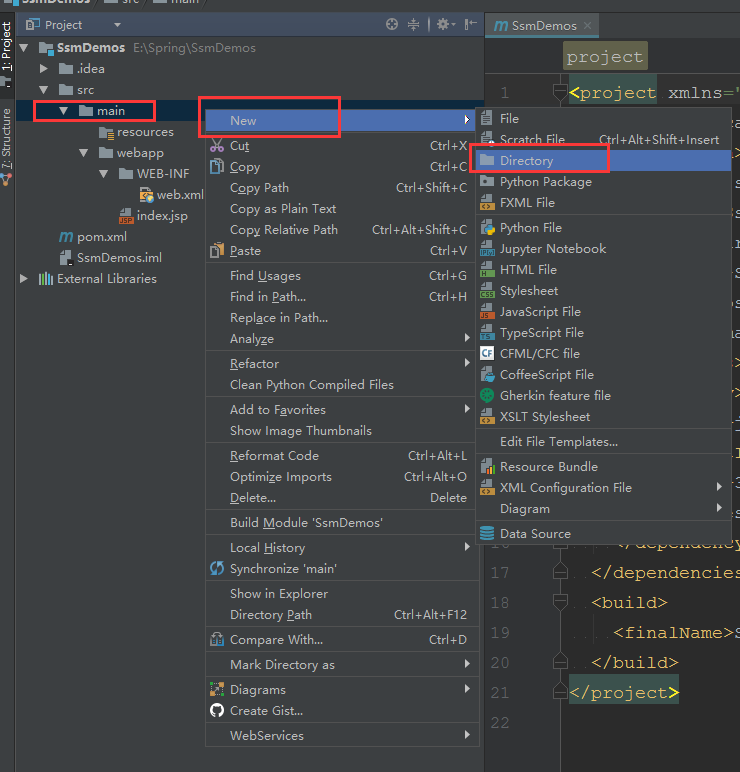Collapse the WEB-INF folder
Screen dimensions: 740x772
pos(104,174)
